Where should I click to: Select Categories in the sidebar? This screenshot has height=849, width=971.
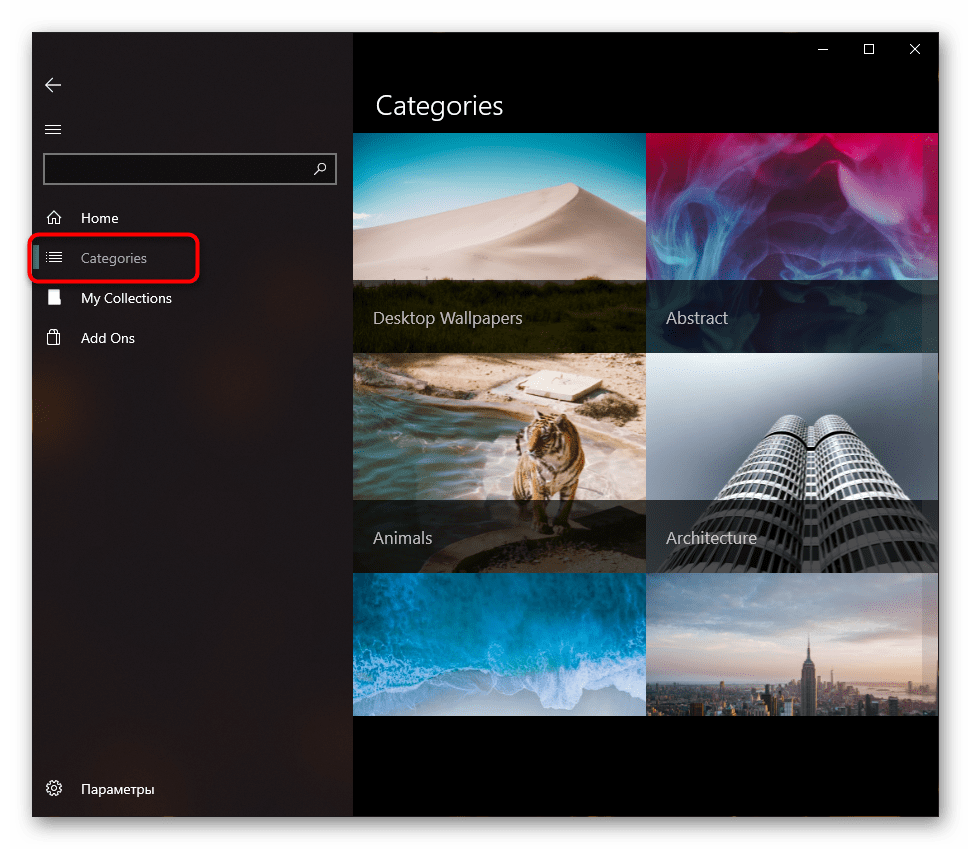click(114, 258)
